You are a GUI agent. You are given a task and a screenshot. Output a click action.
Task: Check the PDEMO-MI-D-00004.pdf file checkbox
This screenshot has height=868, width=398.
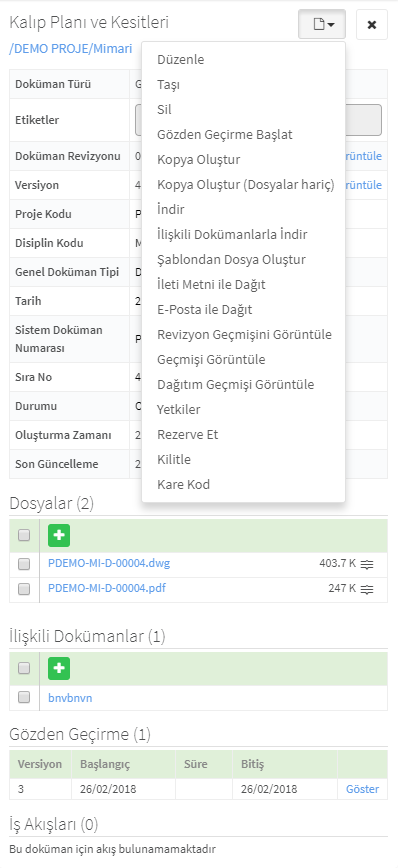pos(24,590)
